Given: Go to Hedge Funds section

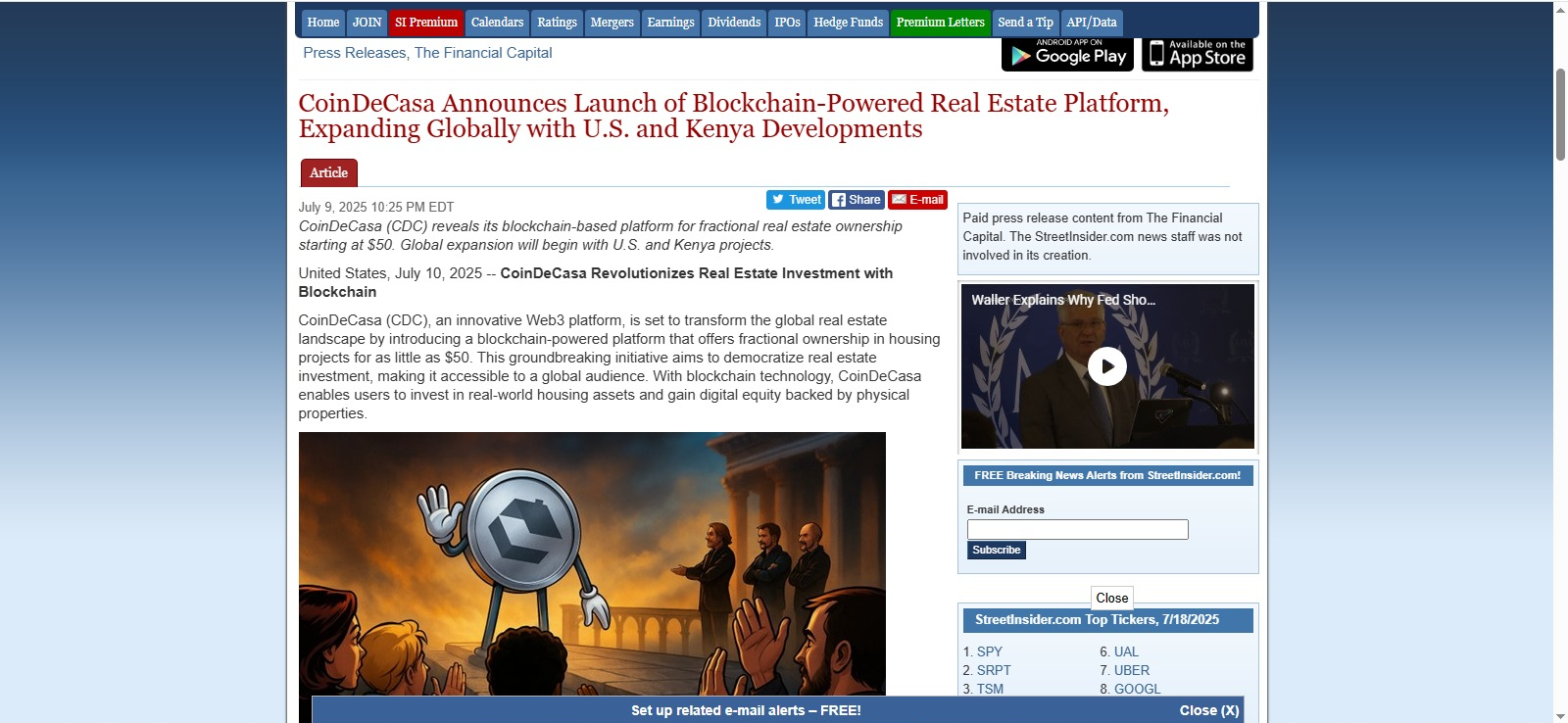Looking at the screenshot, I should tap(848, 23).
